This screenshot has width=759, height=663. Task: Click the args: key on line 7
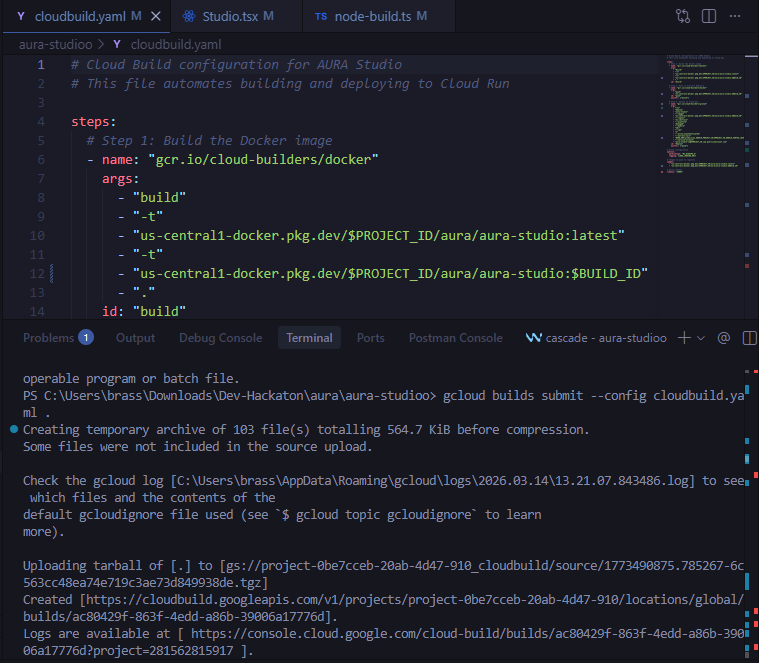[121, 179]
